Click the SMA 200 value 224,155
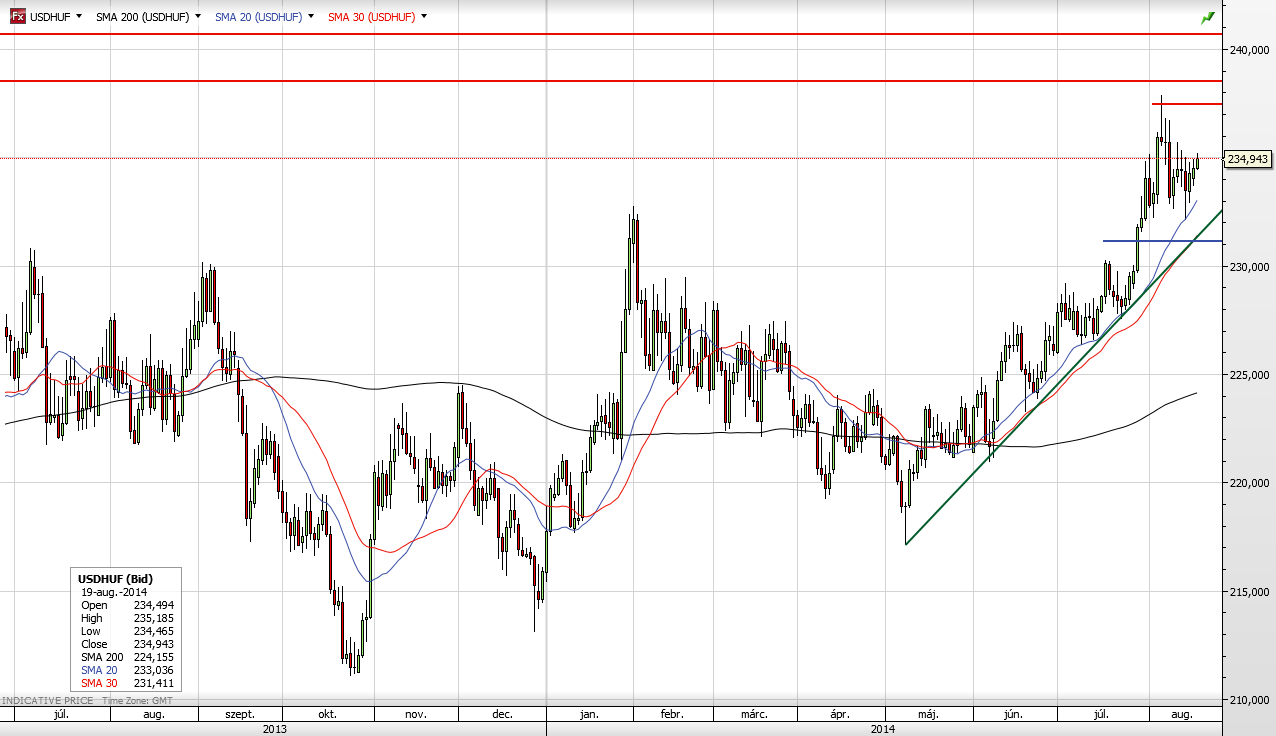Viewport: 1276px width, 736px height. [154, 657]
